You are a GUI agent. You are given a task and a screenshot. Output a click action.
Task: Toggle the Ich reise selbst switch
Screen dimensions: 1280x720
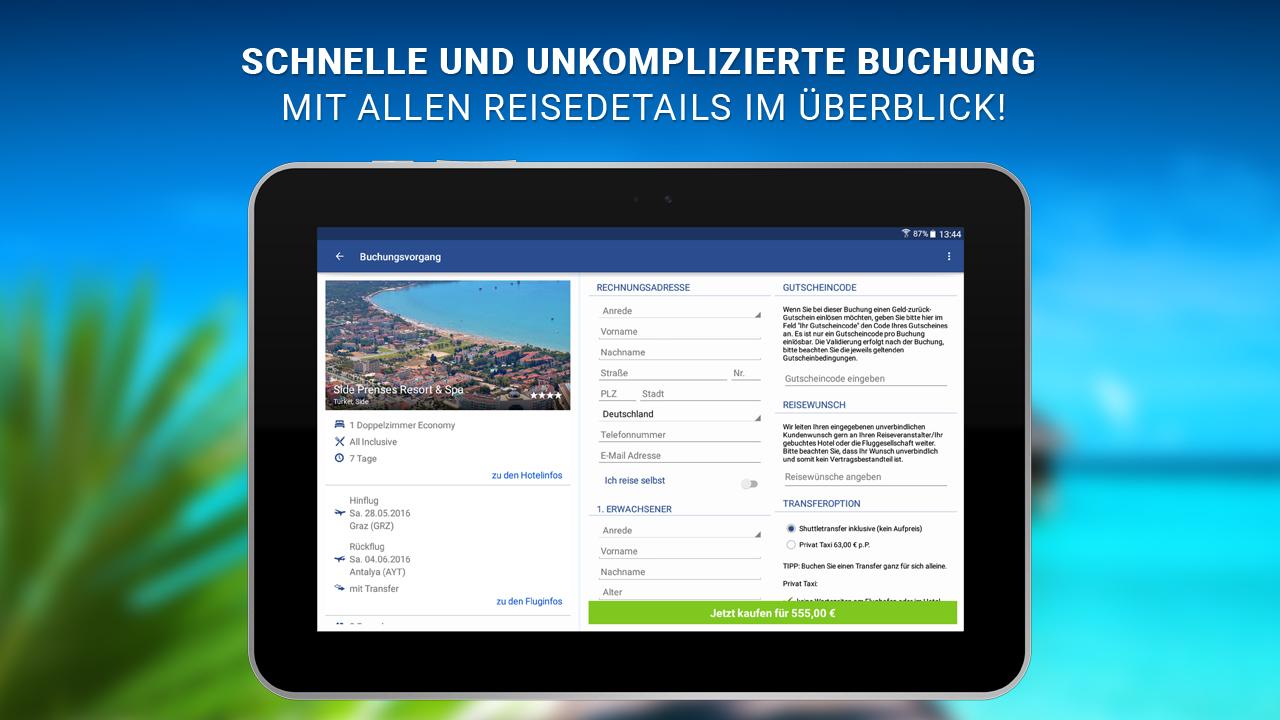pyautogui.click(x=749, y=484)
